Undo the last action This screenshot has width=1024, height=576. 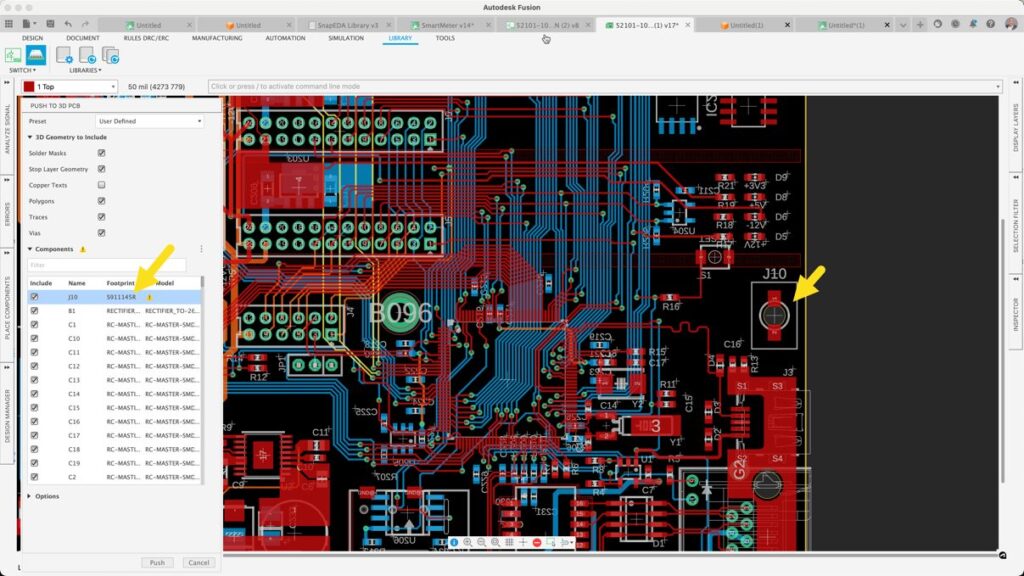point(68,24)
